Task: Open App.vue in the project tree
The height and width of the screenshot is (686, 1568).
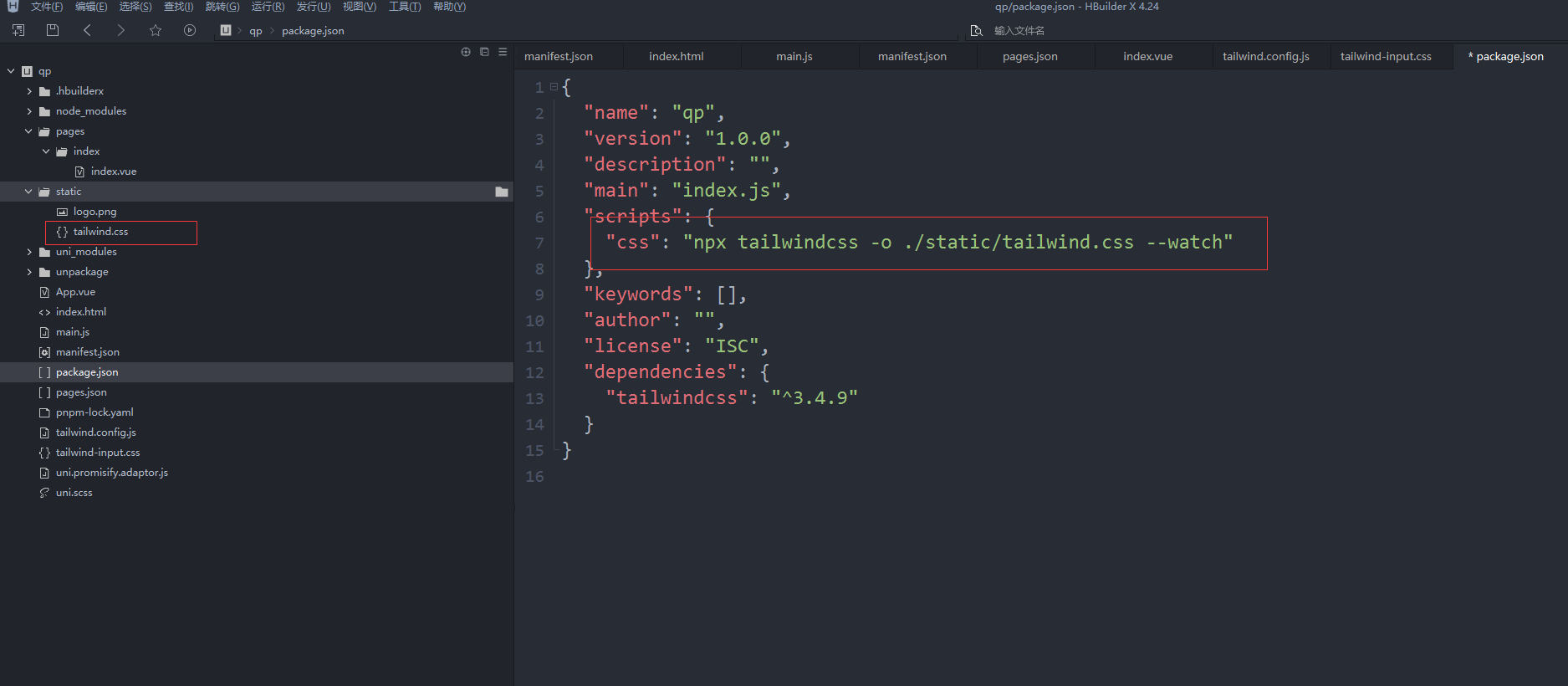Action: pos(75,292)
